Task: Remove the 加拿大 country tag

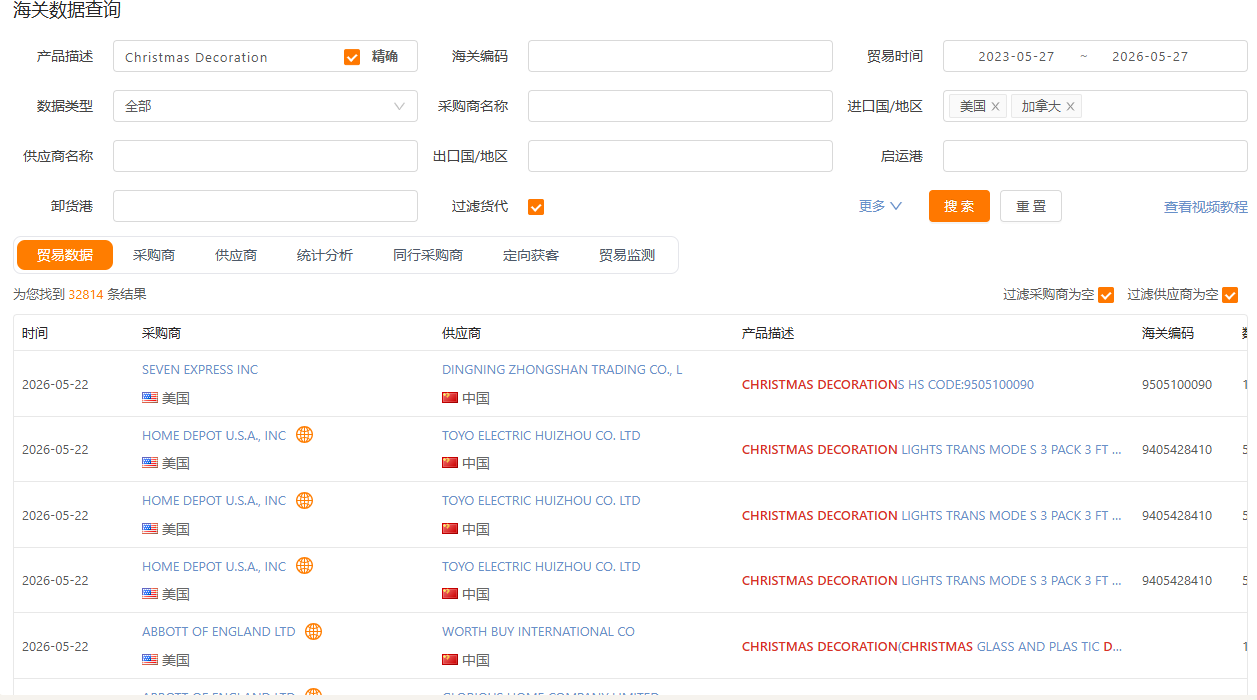Action: (x=1070, y=106)
